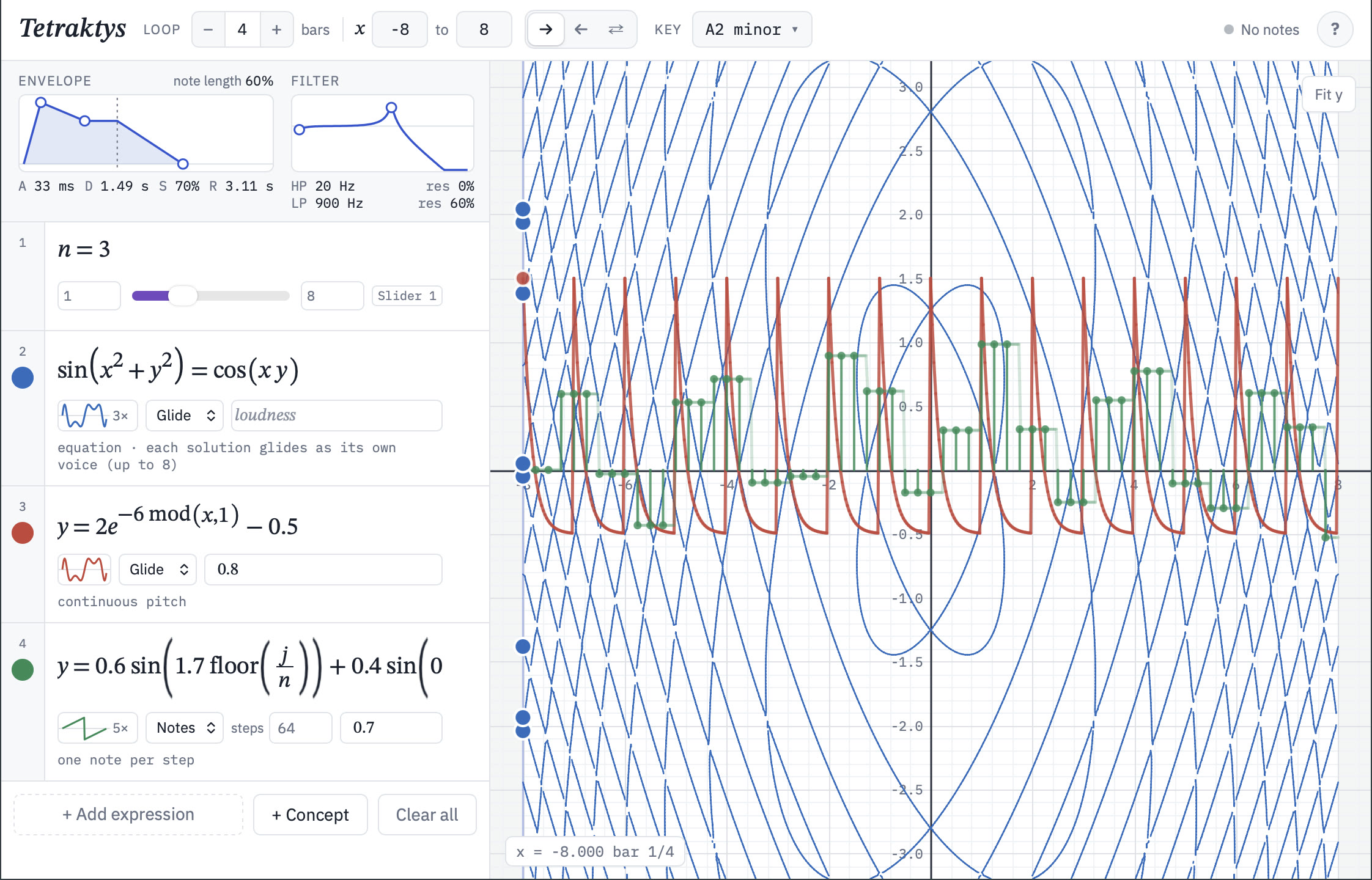Screen dimensions: 1372x880
Task: Click filter low-pass resonance peak handle
Action: [391, 108]
